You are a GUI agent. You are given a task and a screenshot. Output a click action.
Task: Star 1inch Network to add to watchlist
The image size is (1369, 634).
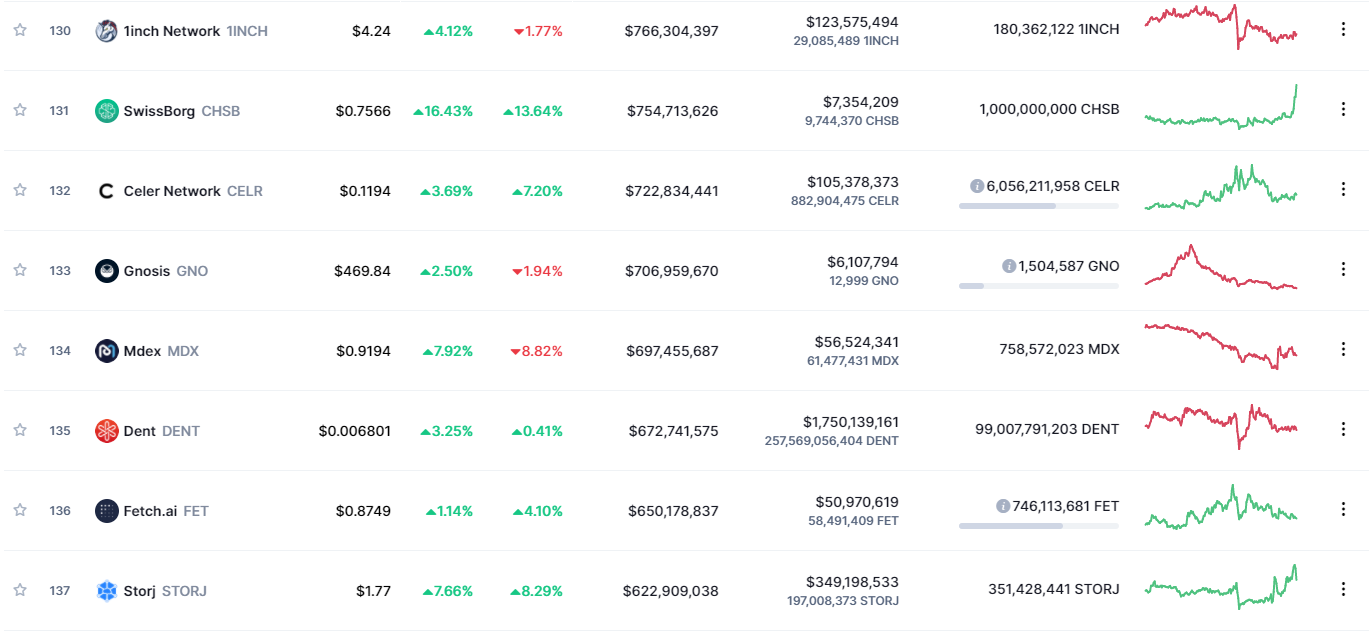click(x=20, y=30)
